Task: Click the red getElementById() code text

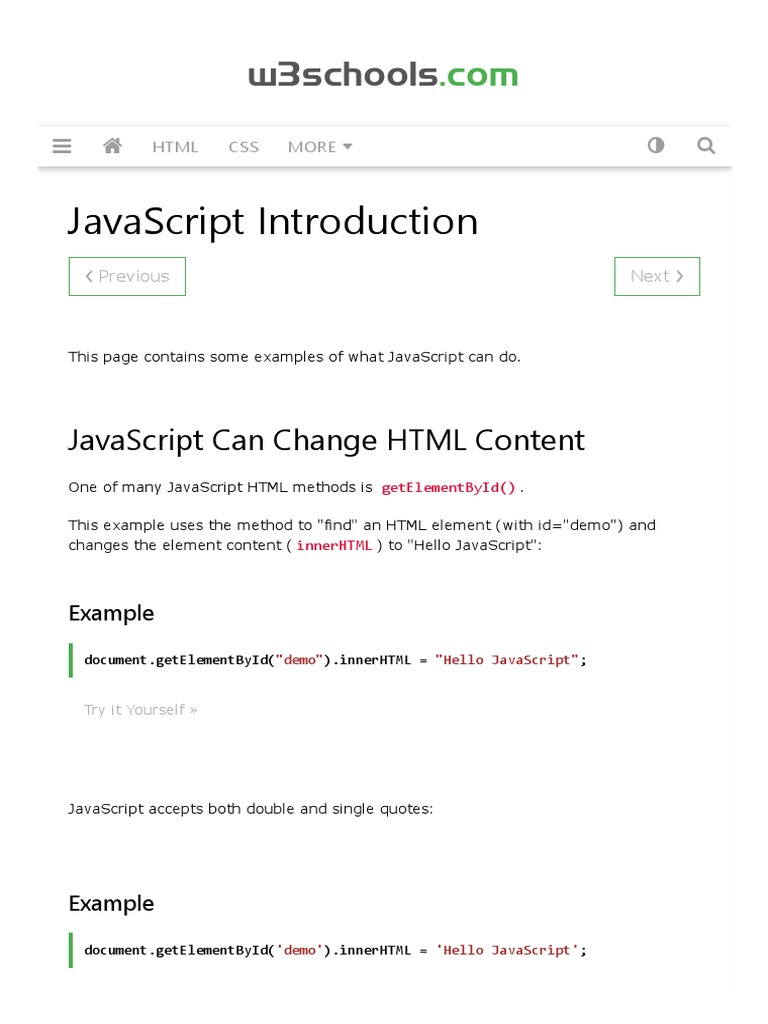Action: (449, 488)
